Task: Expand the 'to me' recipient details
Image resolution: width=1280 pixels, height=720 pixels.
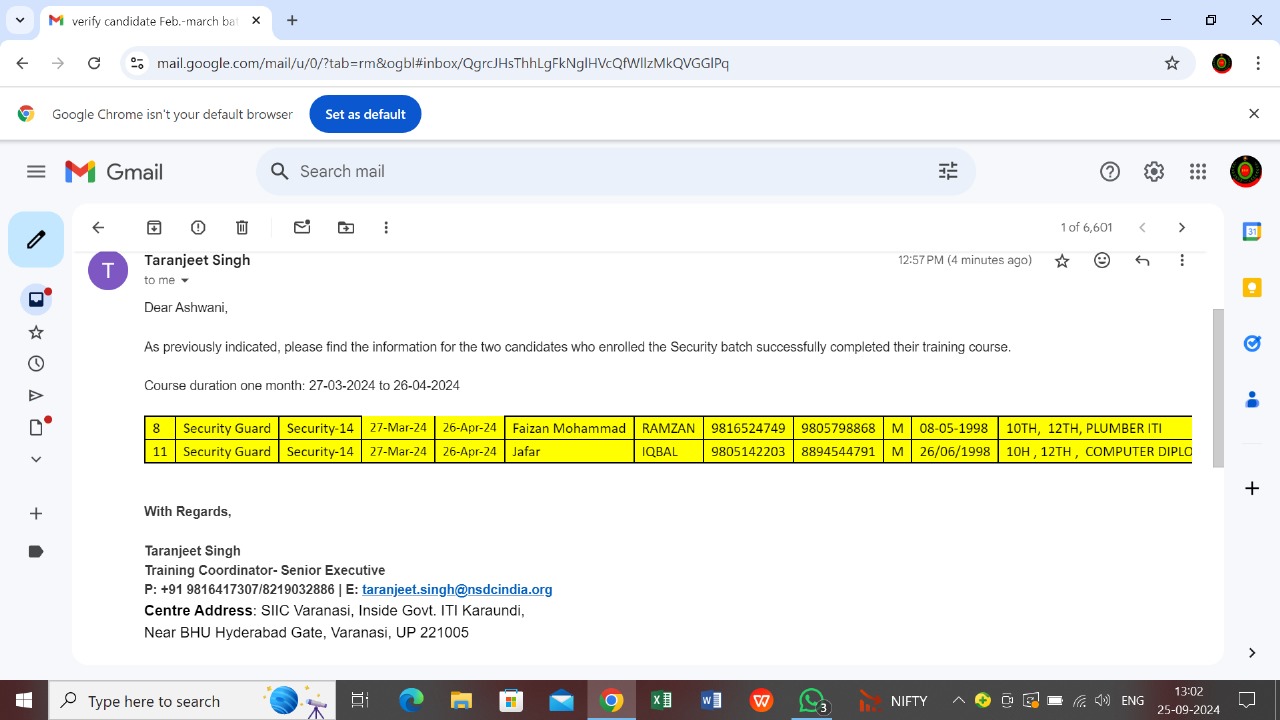Action: (x=184, y=281)
